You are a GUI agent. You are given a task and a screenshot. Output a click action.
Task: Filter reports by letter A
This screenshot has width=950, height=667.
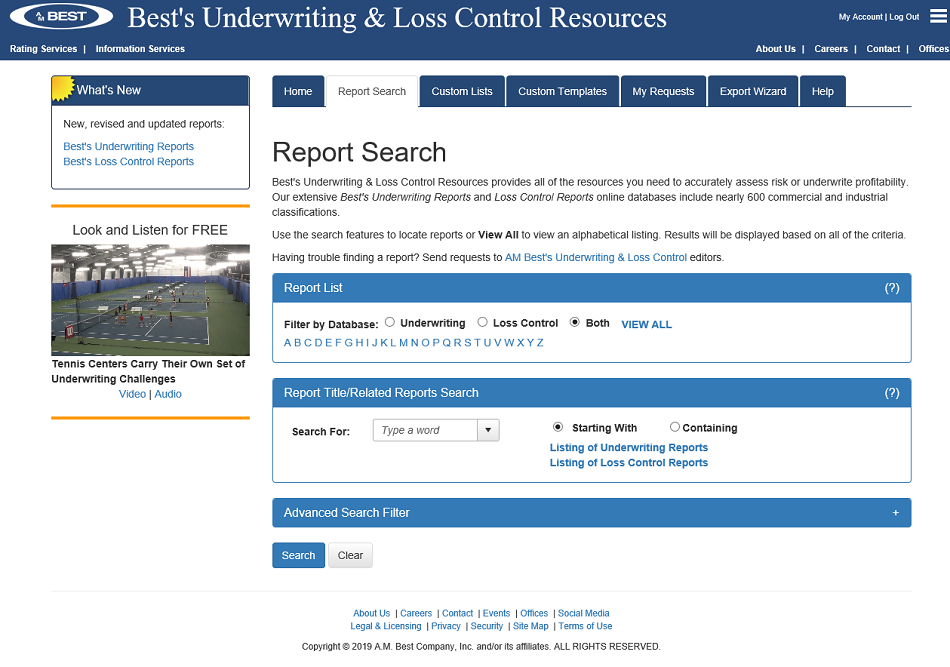pos(288,342)
